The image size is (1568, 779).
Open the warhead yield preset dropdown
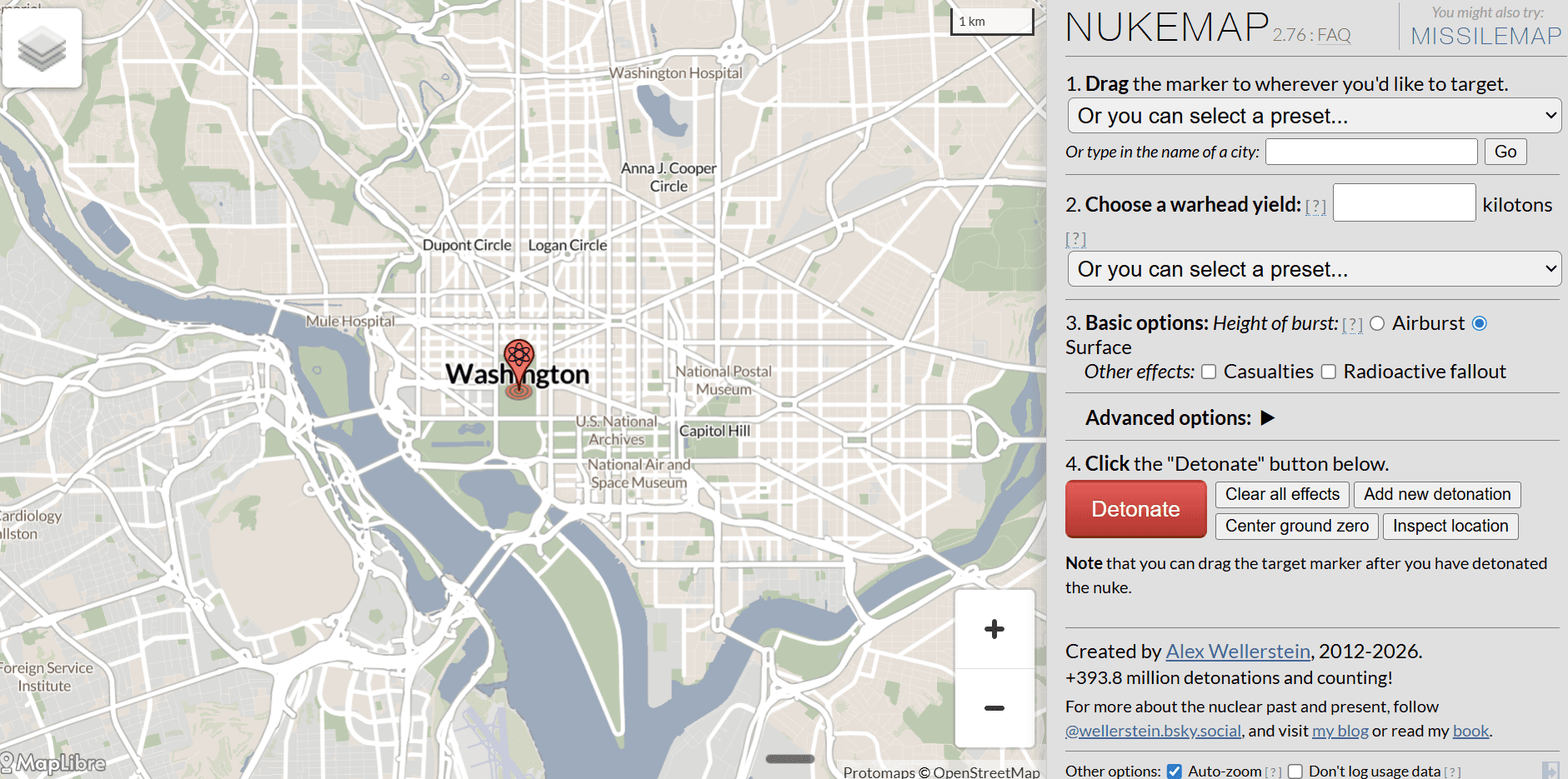pos(1314,268)
